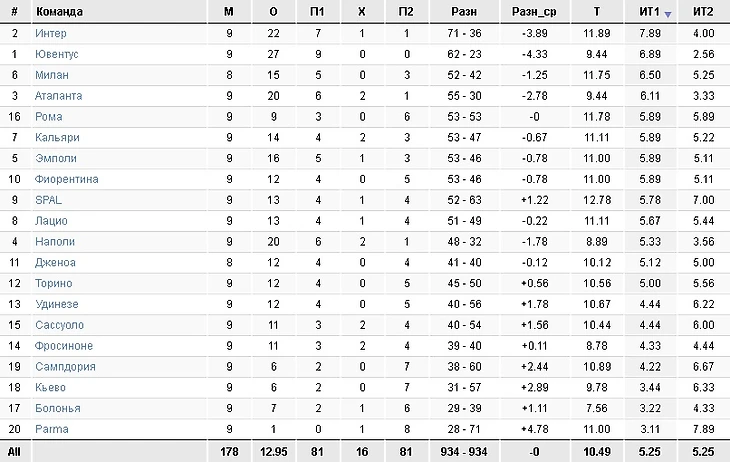Click the sort arrow icon next to ИТ1
This screenshot has width=730, height=462.
click(x=667, y=13)
